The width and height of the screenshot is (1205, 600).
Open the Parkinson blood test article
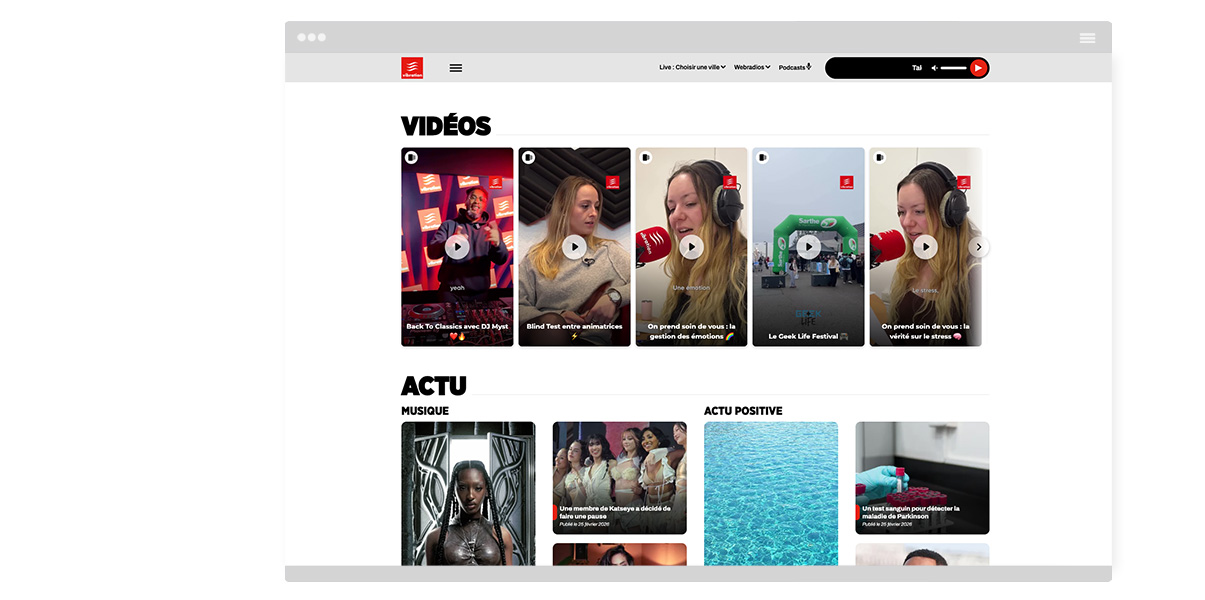tap(922, 477)
